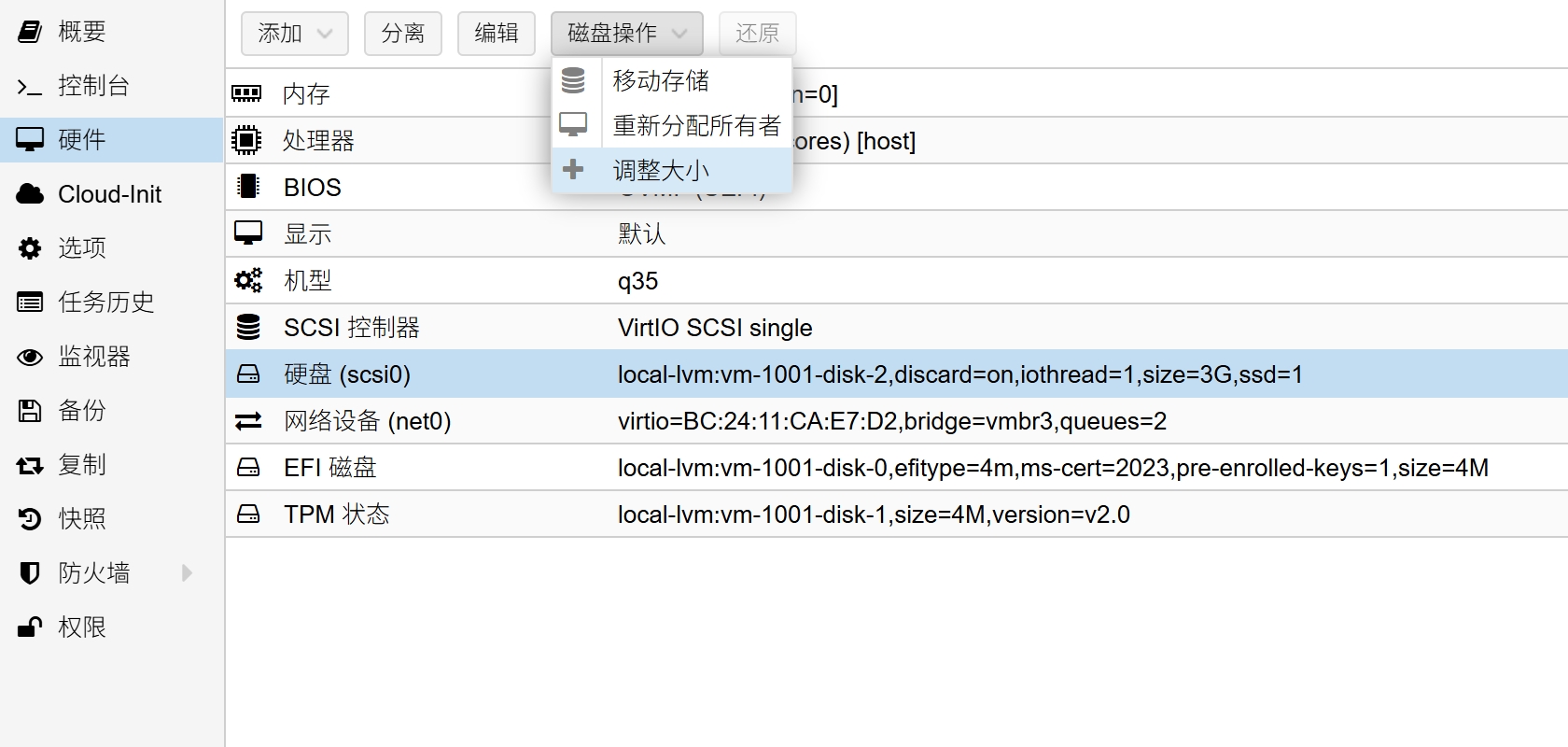Expand the 防火墙 submenu arrow
1568x747 pixels.
point(187,573)
